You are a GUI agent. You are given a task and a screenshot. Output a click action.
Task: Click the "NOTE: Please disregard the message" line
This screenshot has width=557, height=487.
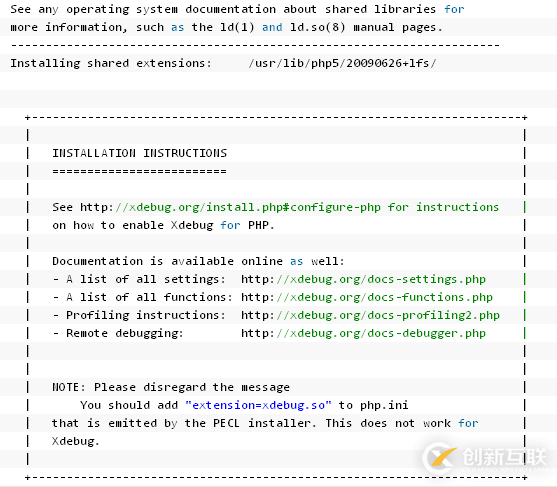tap(171, 387)
